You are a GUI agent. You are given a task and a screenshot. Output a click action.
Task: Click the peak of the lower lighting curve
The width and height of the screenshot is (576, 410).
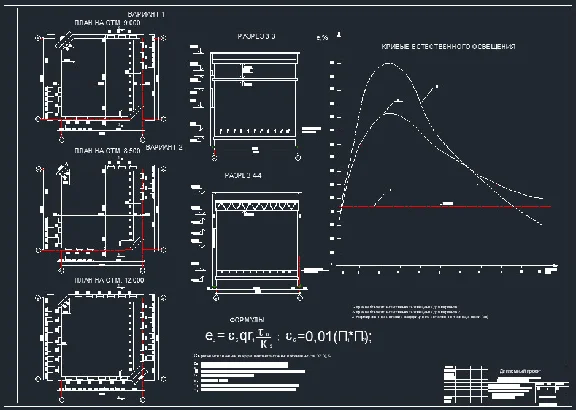tap(388, 113)
